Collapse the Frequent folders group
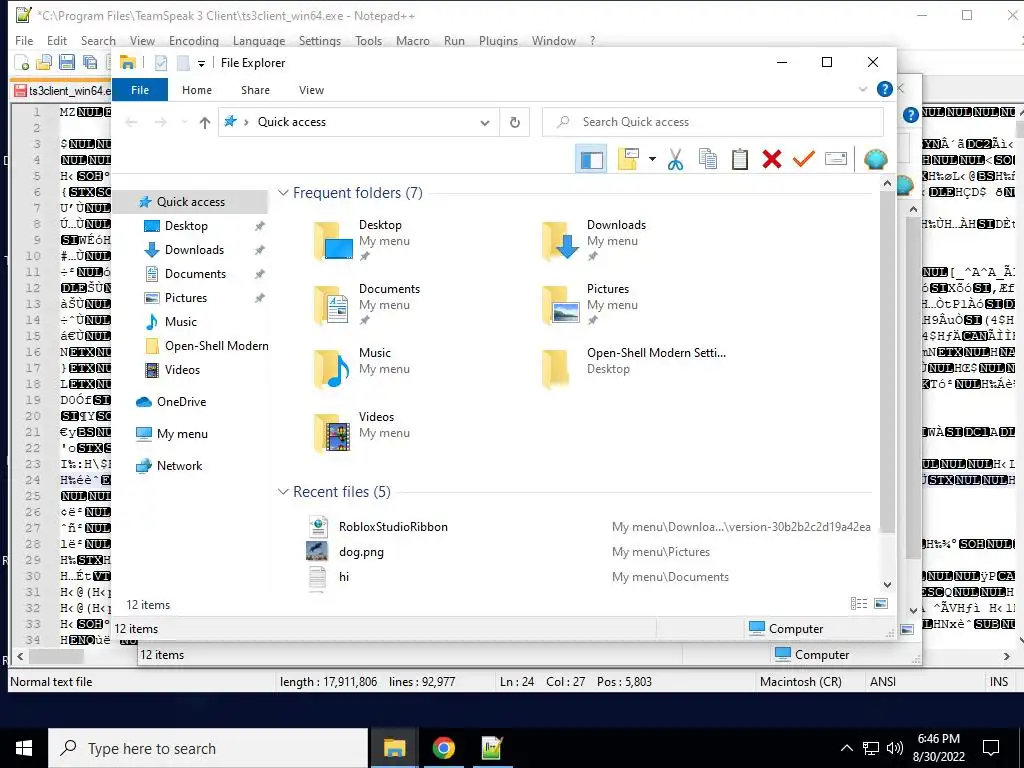Viewport: 1024px width, 768px height. coord(283,193)
